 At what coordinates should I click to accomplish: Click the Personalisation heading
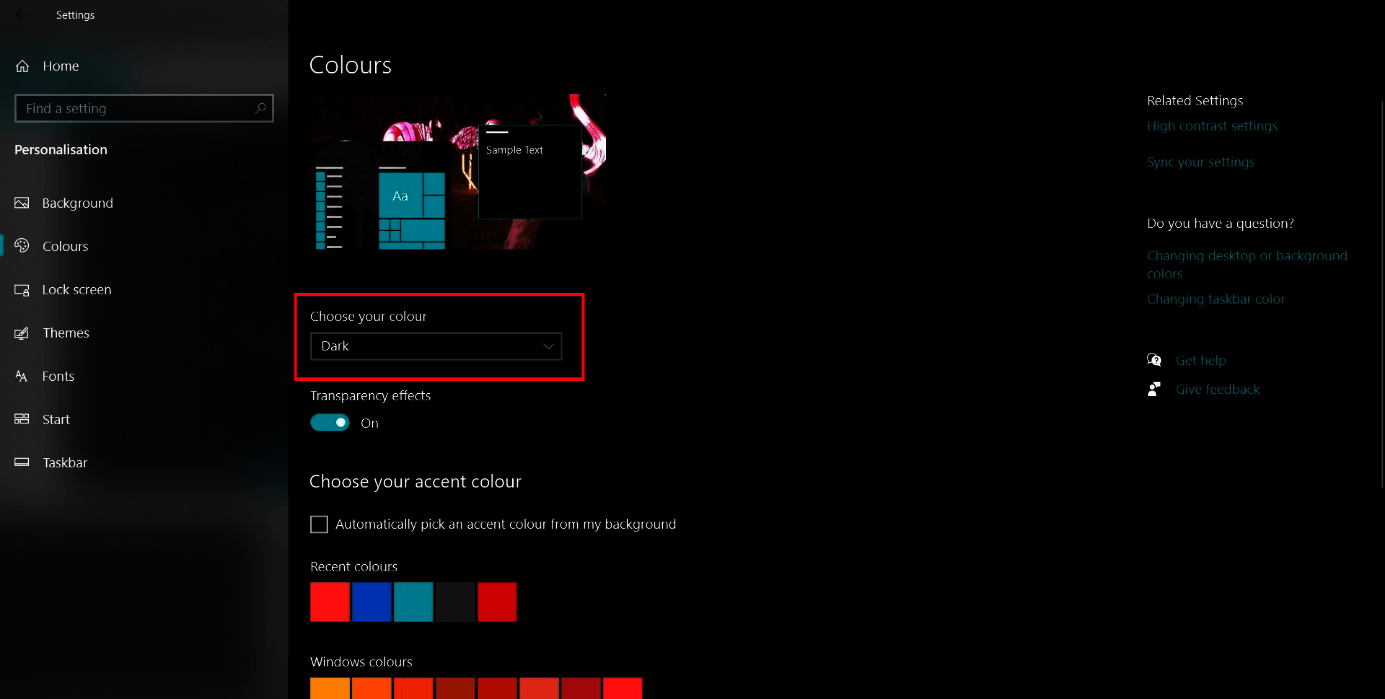(60, 149)
